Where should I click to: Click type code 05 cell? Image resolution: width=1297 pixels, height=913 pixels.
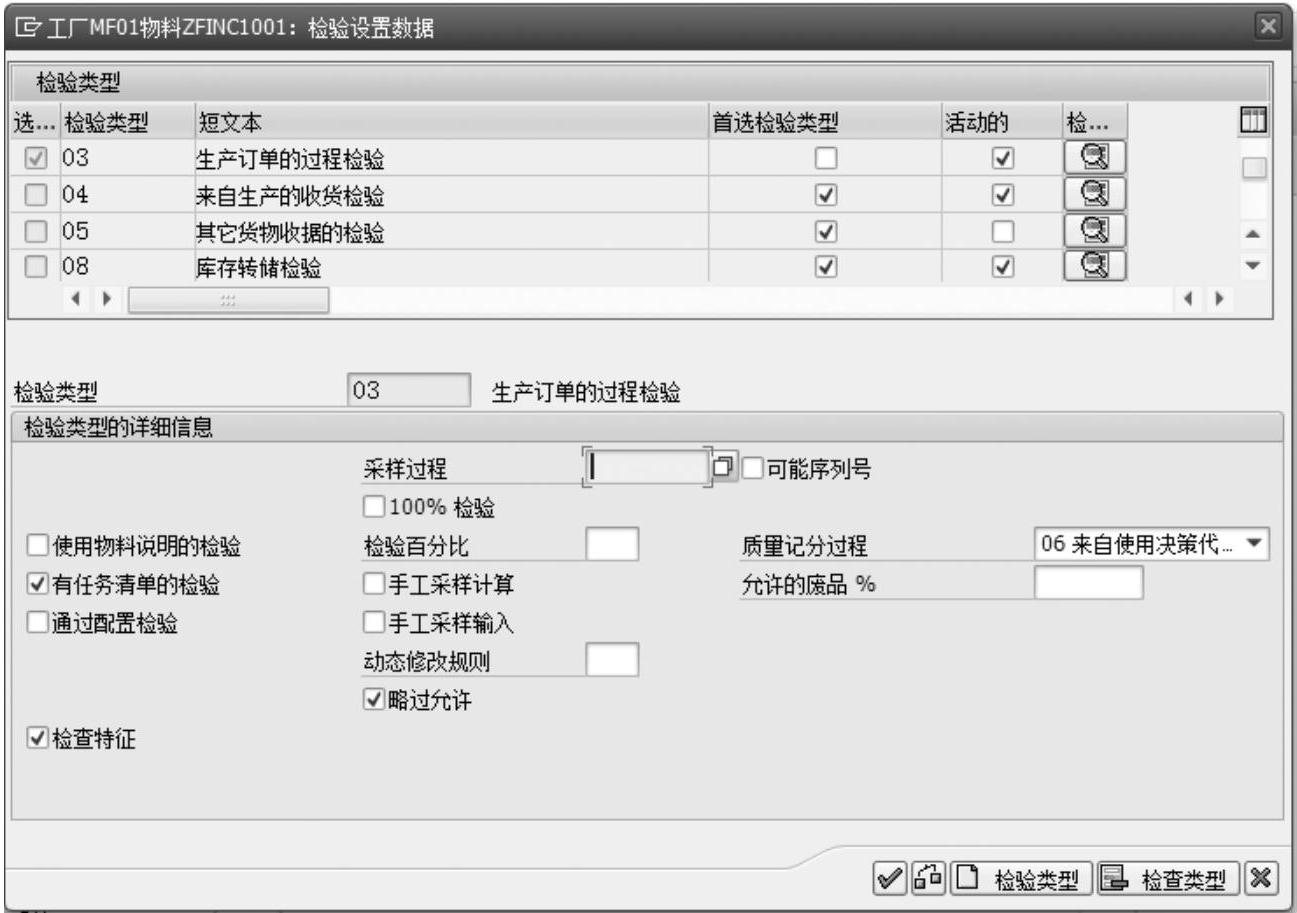point(127,230)
